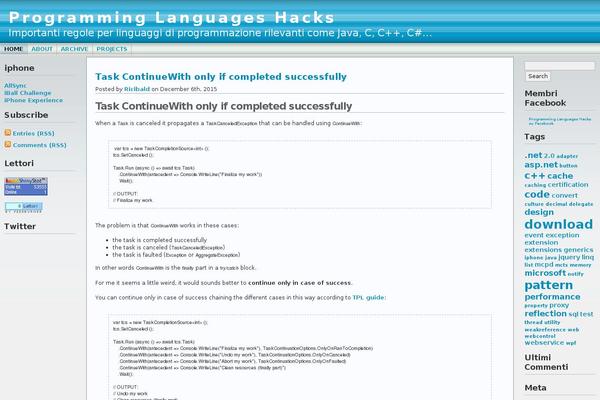Select the cache tag
This screenshot has width=600, height=400.
coord(560,176)
